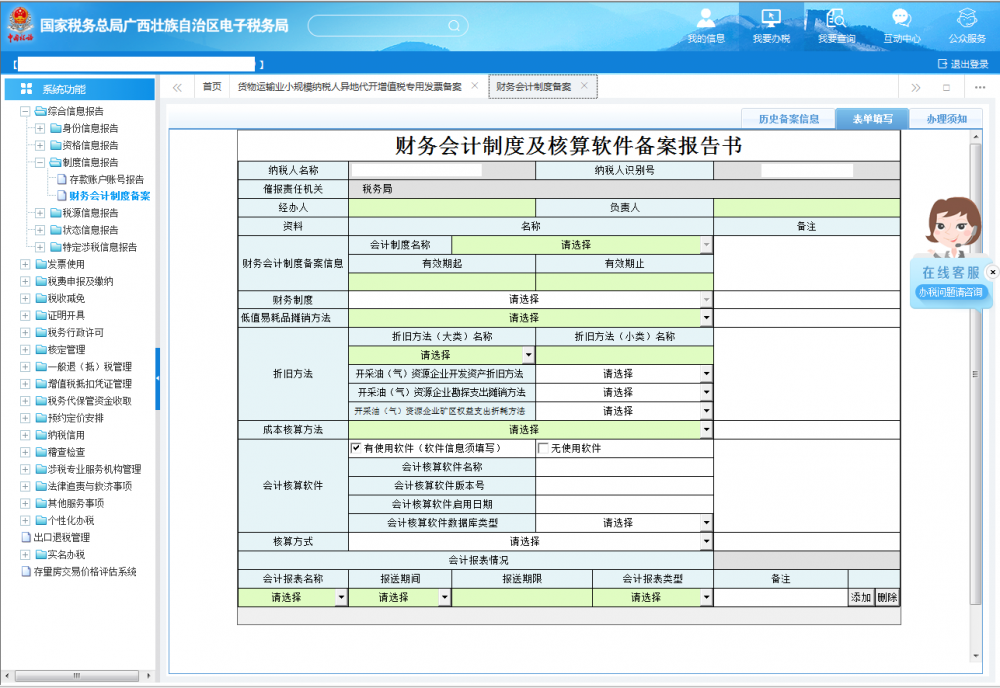Viewport: 1000px width, 688px height.
Task: Click 退出登录 logout icon
Action: click(x=942, y=64)
